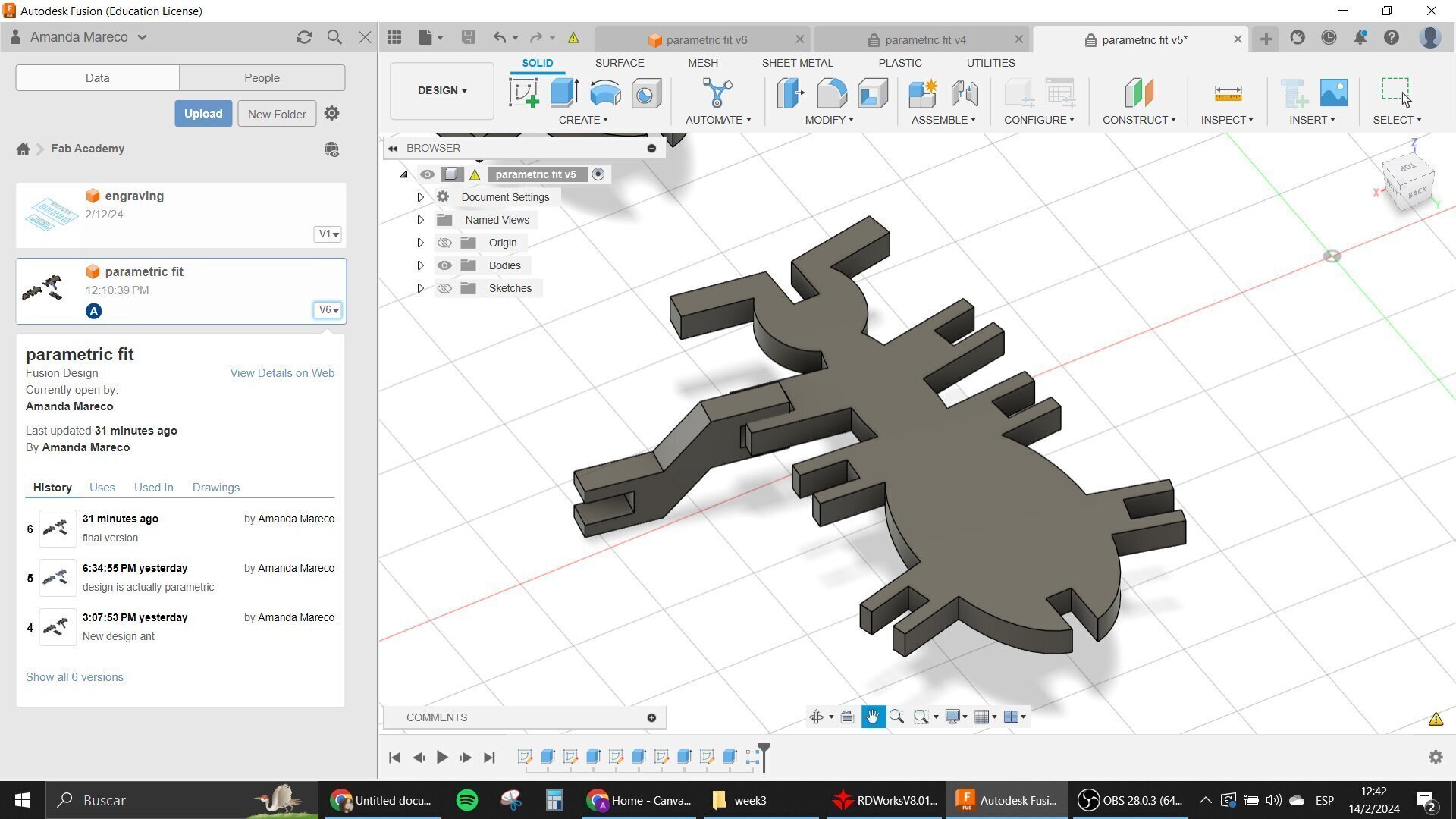Click the Joint tool icon
The height and width of the screenshot is (819, 1456).
tap(965, 93)
